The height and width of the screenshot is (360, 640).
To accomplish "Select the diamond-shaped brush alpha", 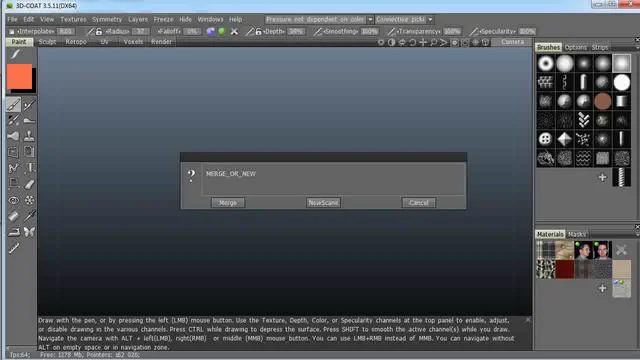I will click(x=565, y=139).
